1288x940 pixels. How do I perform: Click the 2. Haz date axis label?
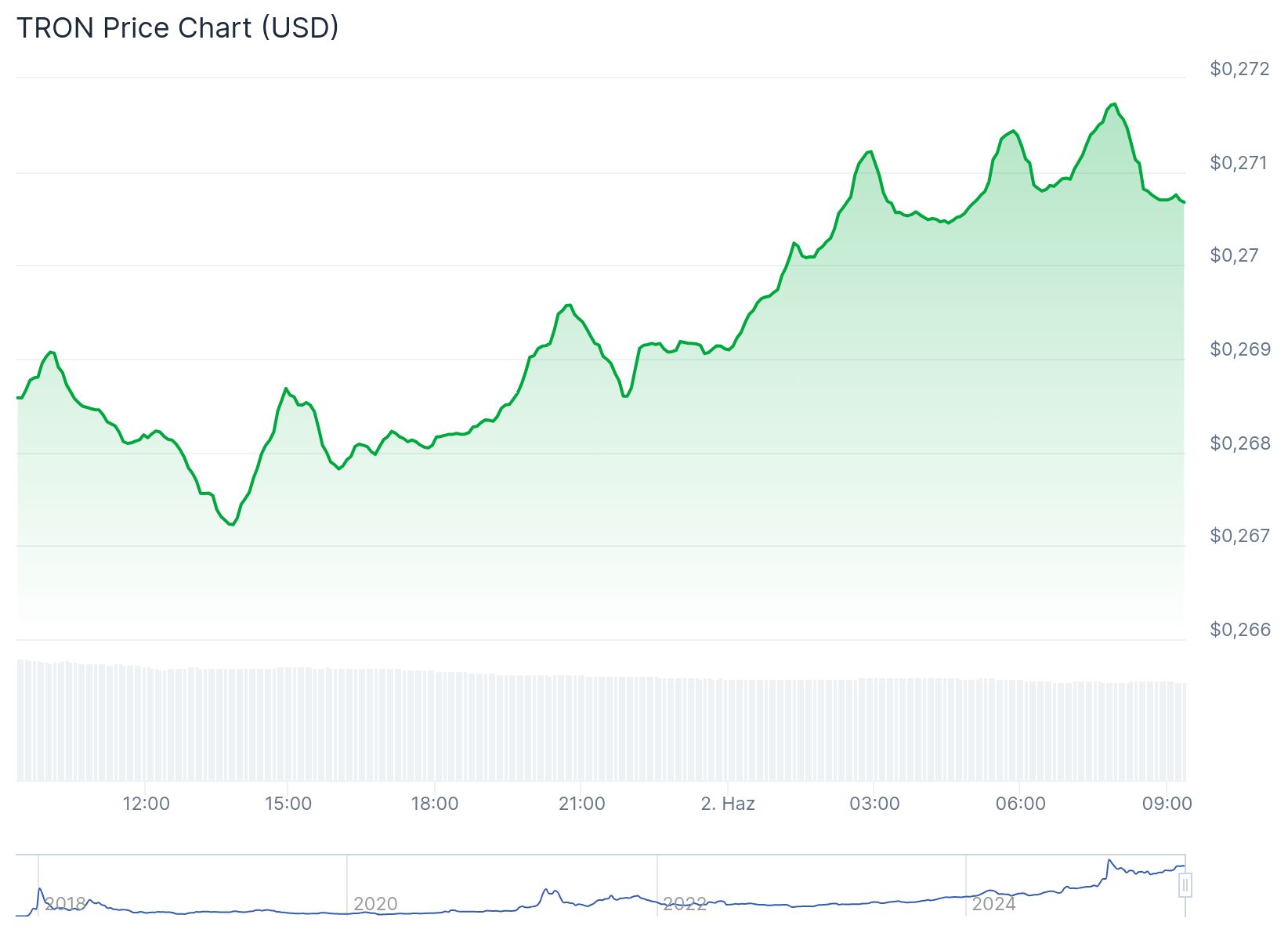tap(728, 804)
